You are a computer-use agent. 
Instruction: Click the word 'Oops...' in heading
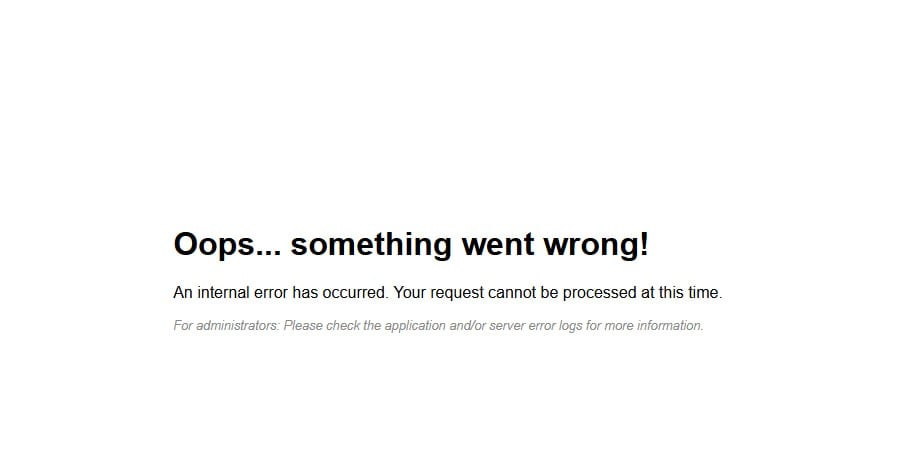tap(227, 245)
